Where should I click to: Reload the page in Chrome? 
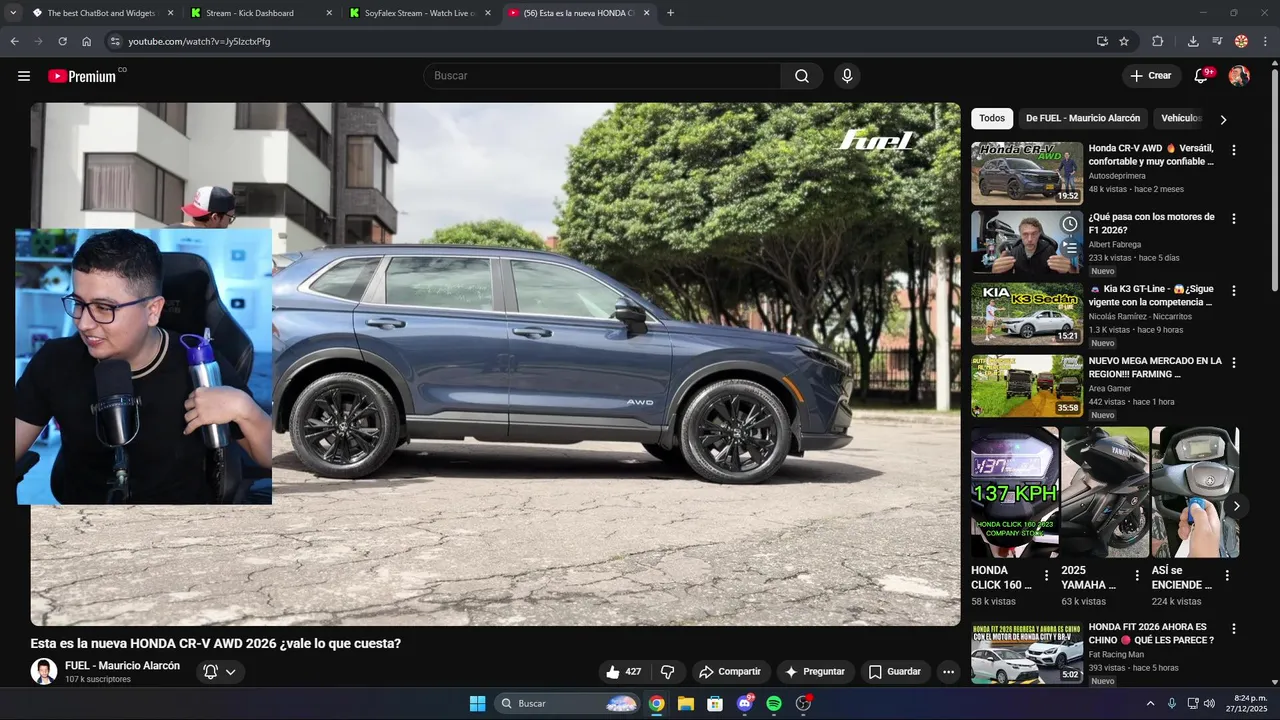tap(62, 41)
